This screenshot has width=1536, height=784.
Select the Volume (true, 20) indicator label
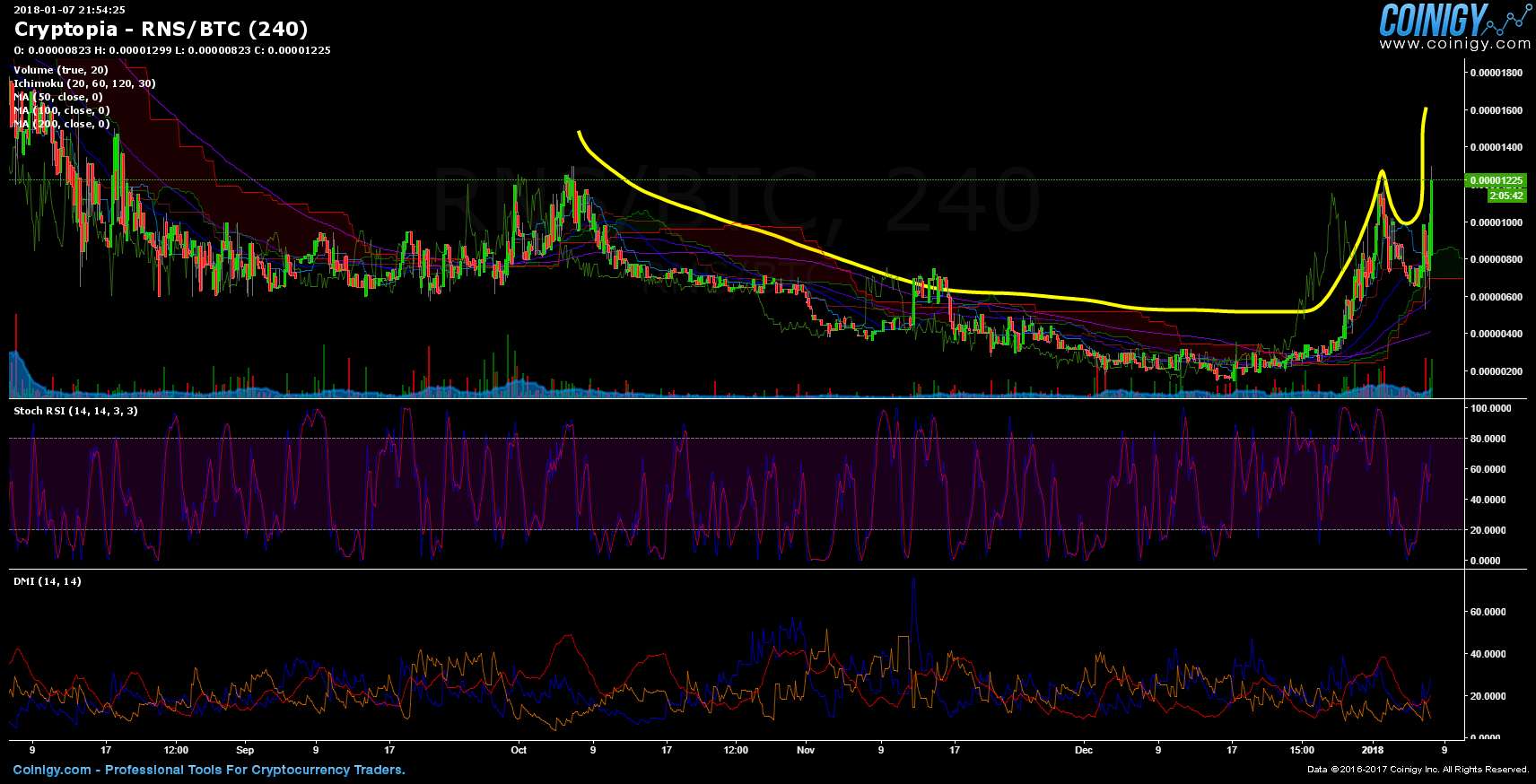click(x=61, y=70)
